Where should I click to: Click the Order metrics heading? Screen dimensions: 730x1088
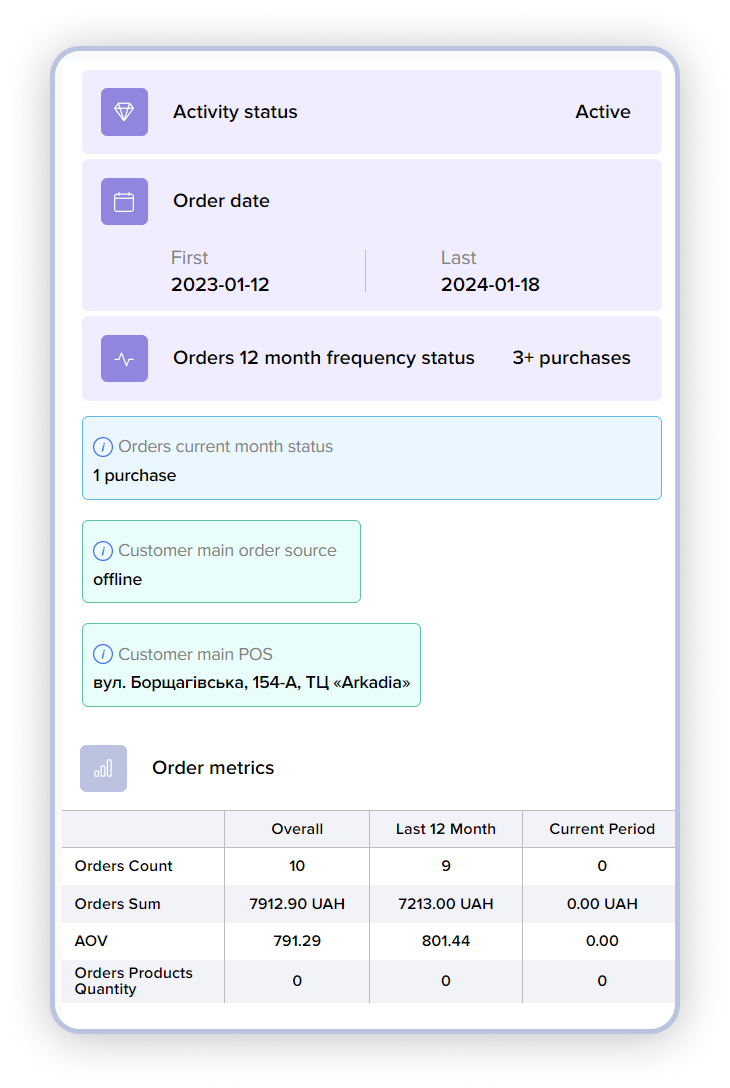pyautogui.click(x=213, y=768)
